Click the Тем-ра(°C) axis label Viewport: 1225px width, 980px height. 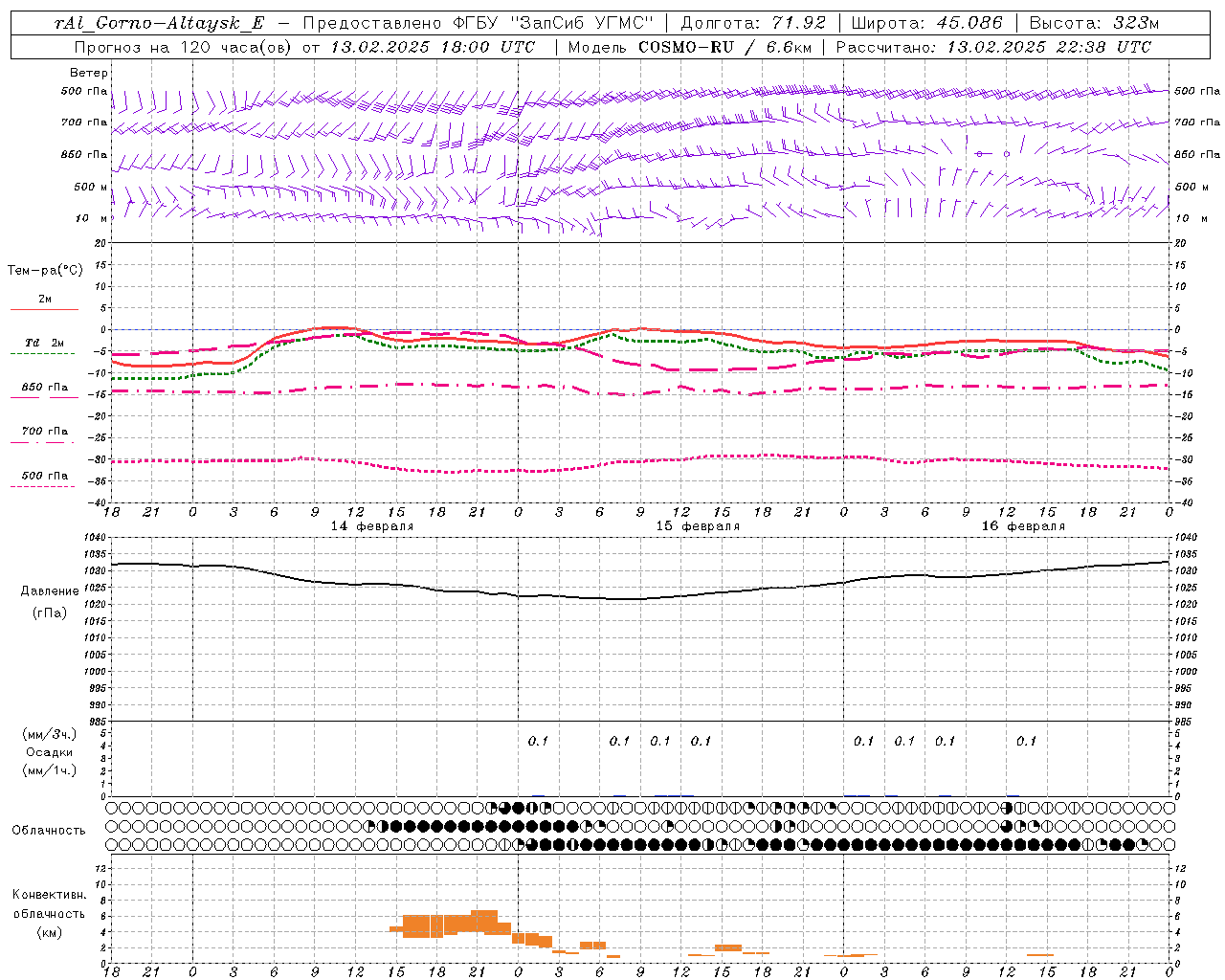(45, 271)
